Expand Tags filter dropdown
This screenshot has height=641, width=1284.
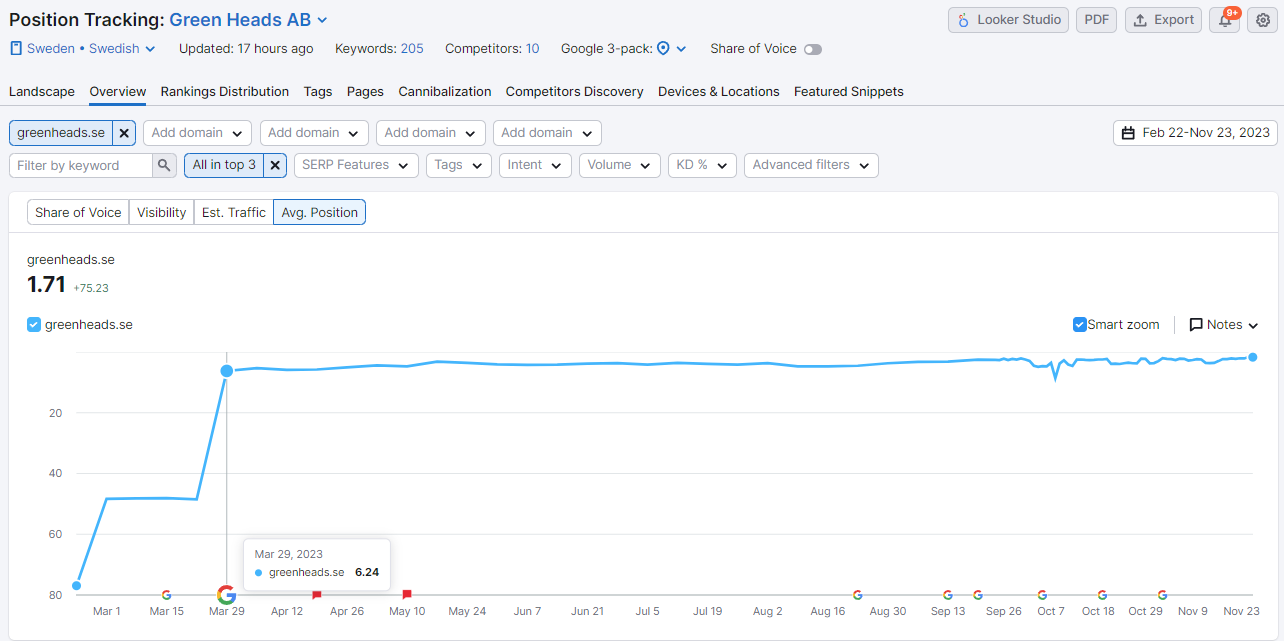pyautogui.click(x=458, y=165)
